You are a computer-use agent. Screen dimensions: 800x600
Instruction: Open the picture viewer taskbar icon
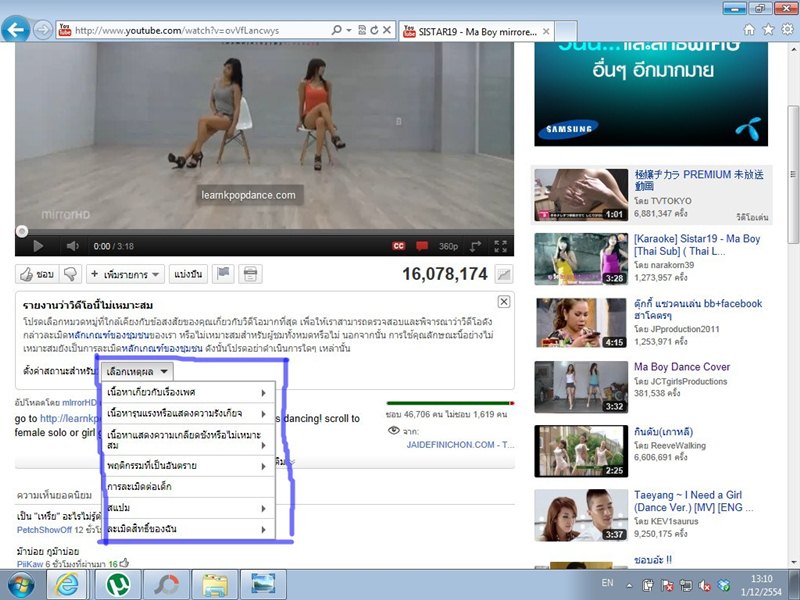pyautogui.click(x=263, y=585)
